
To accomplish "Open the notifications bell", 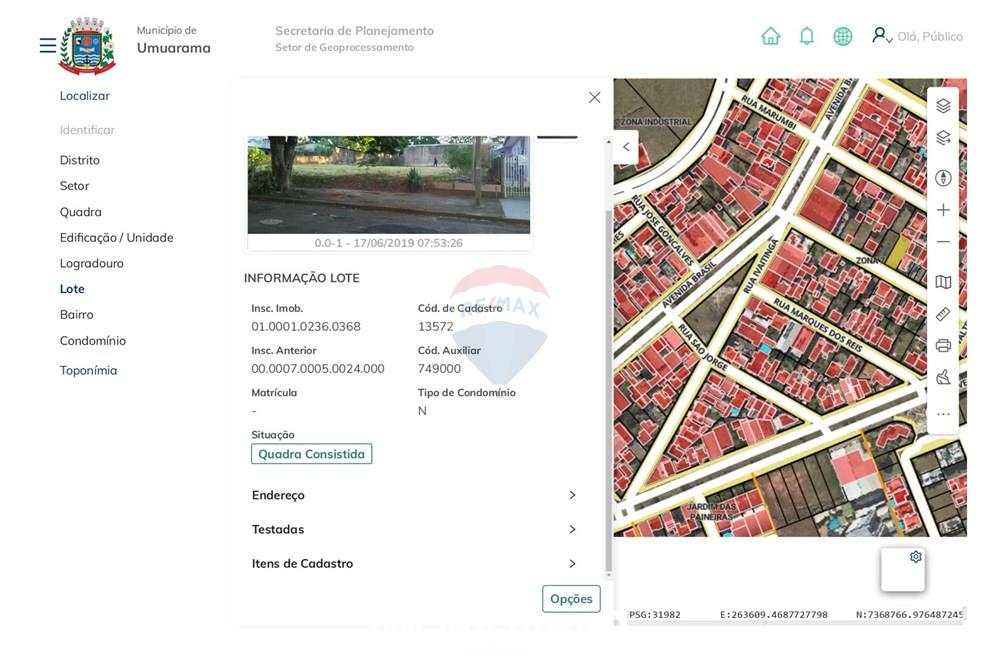I will point(806,36).
